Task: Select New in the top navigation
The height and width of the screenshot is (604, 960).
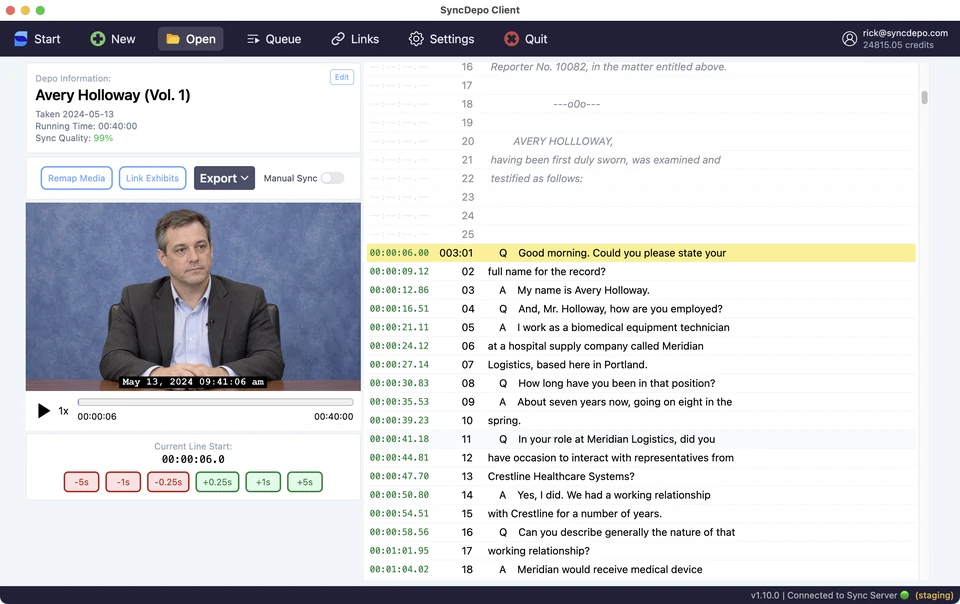Action: pos(123,39)
